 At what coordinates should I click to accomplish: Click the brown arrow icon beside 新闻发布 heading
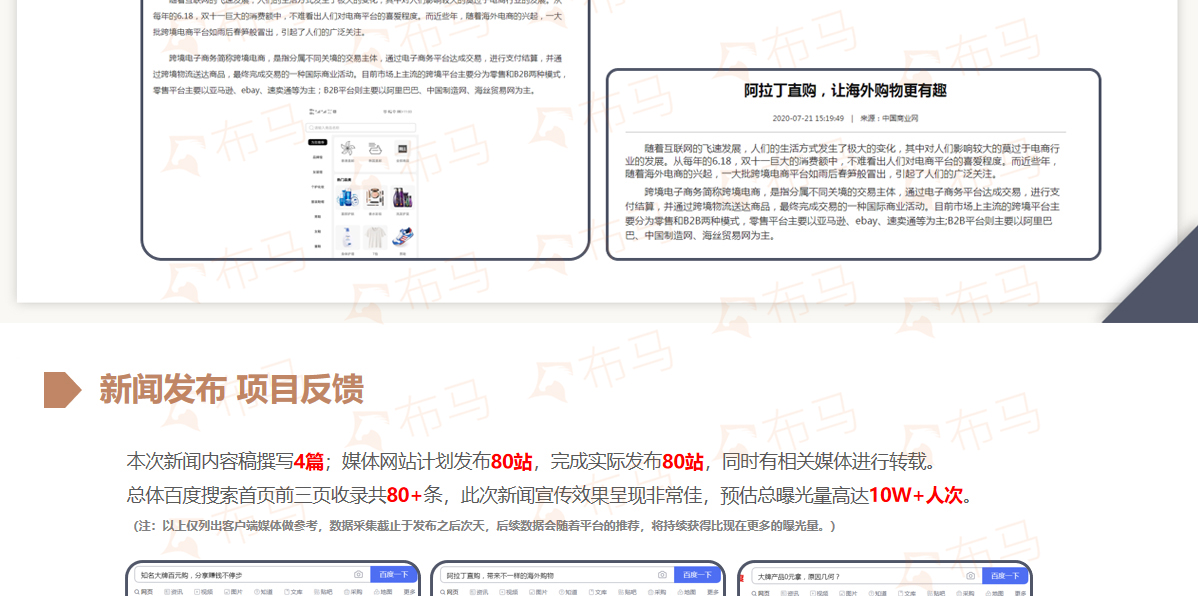(x=62, y=389)
